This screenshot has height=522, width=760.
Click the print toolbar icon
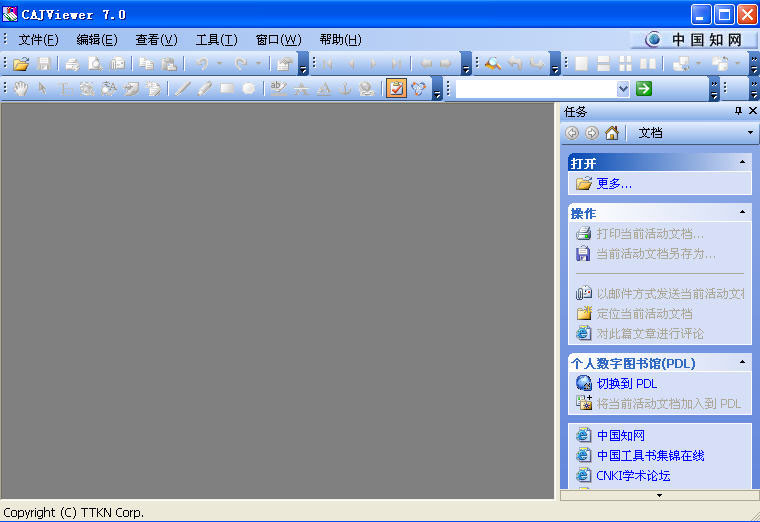point(73,63)
